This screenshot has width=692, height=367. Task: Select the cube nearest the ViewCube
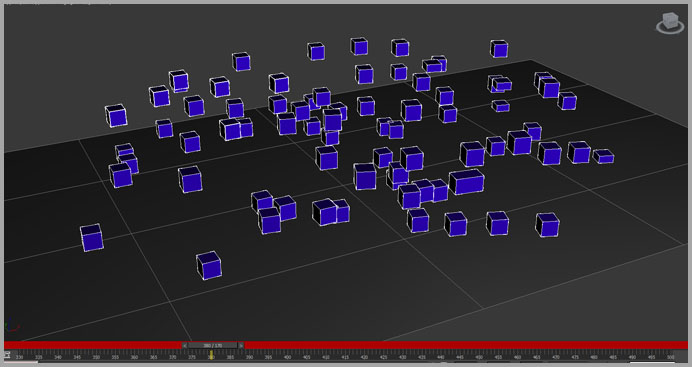(x=499, y=49)
